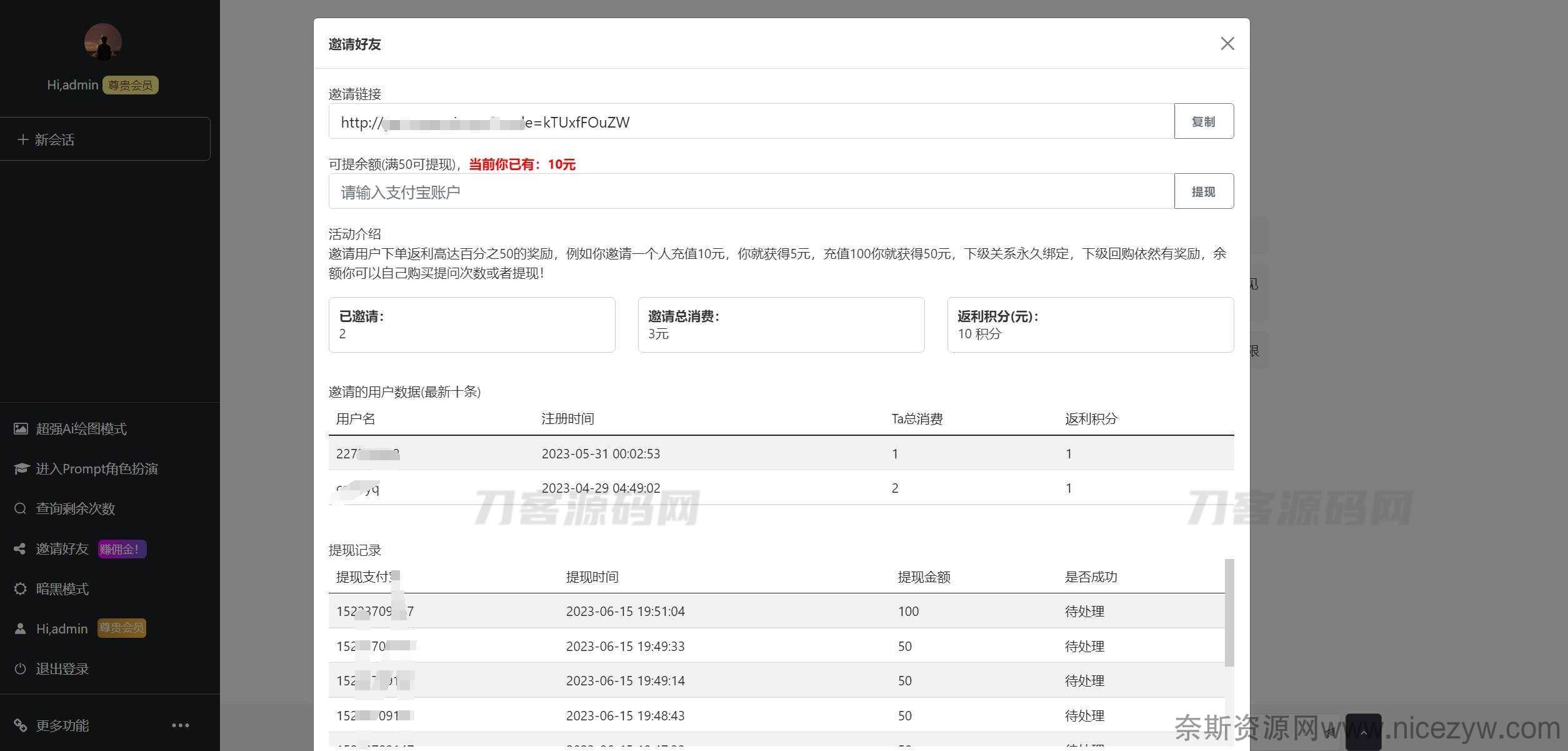Click the link icon next to 更多功能

coord(20,725)
